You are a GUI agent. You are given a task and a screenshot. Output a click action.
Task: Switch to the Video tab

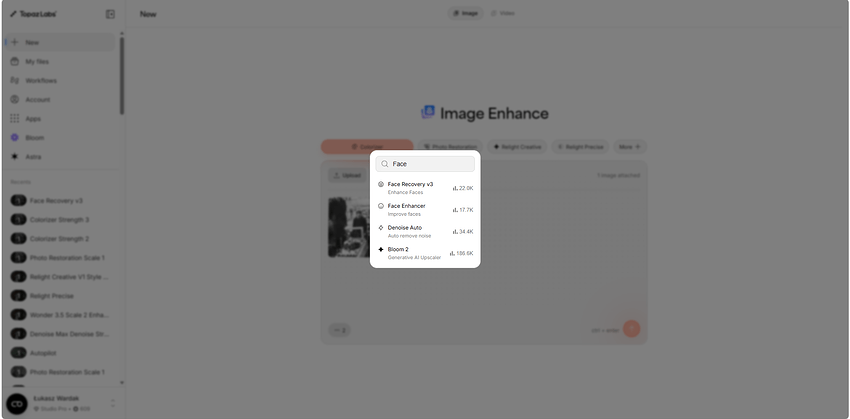coord(503,13)
